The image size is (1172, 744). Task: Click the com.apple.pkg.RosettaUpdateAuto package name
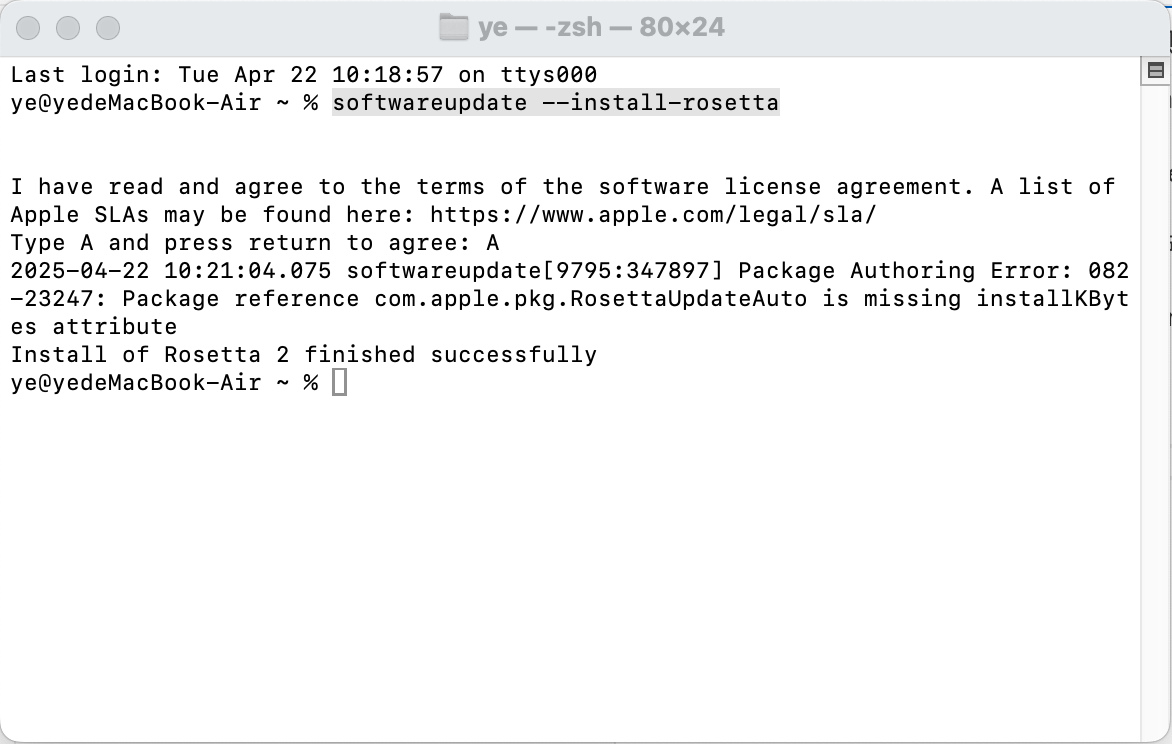590,298
